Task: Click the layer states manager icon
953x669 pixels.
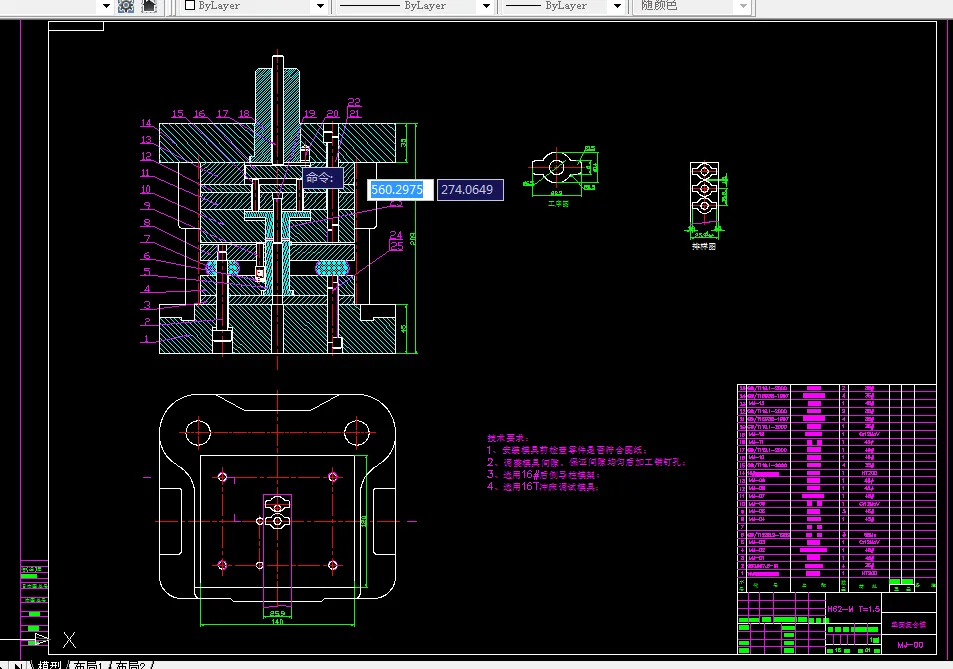Action: [x=126, y=6]
